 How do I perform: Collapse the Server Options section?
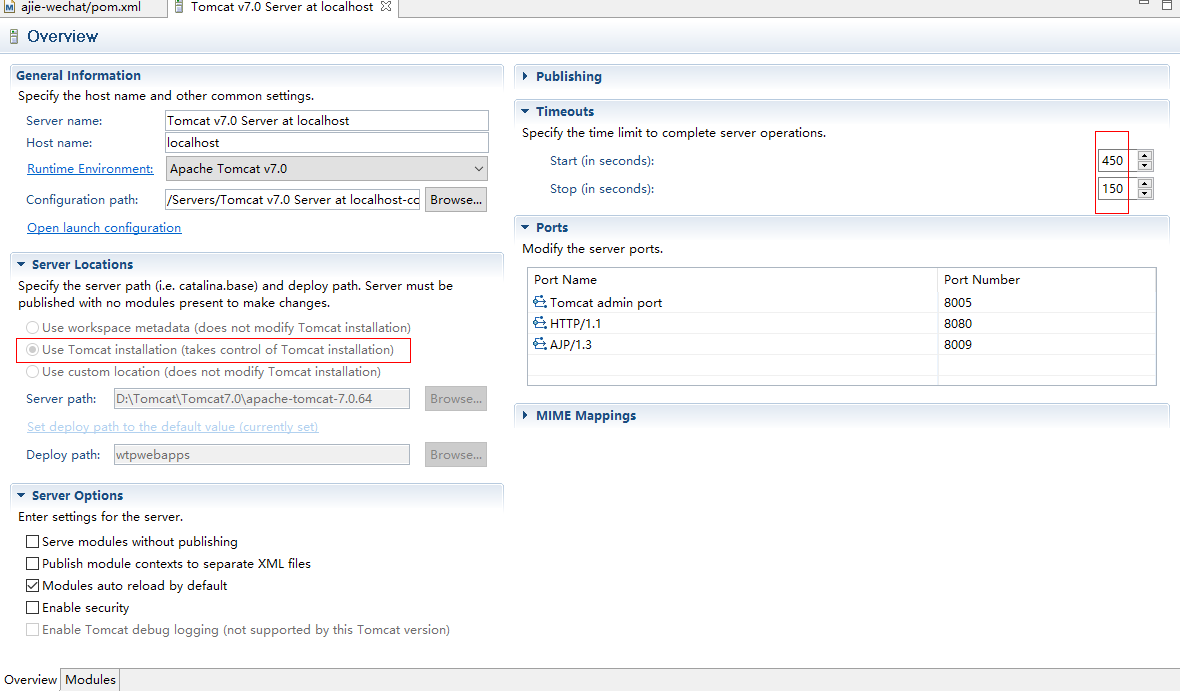21,495
